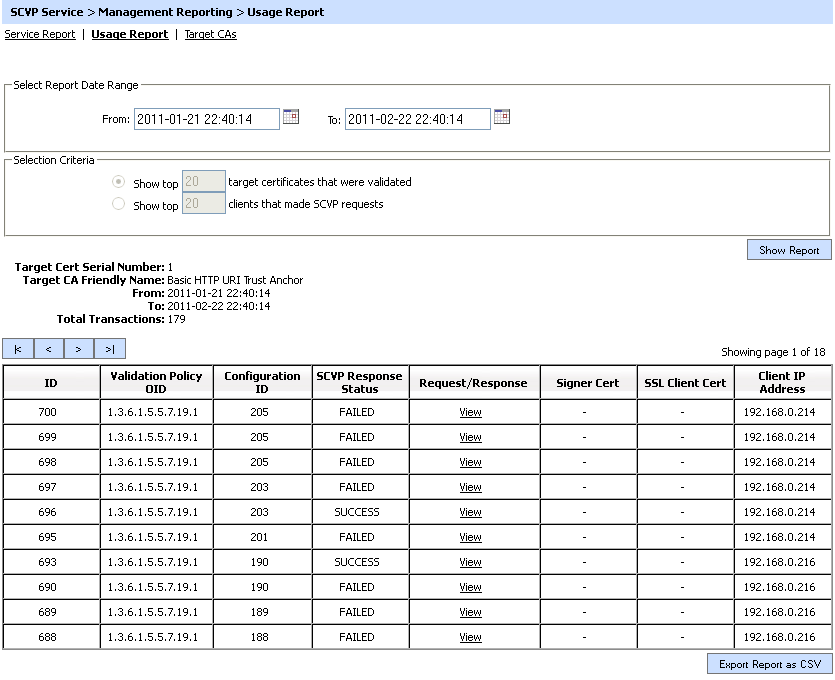Image resolution: width=835 pixels, height=680 pixels.
Task: Go to the first page of results
Action: (x=18, y=349)
